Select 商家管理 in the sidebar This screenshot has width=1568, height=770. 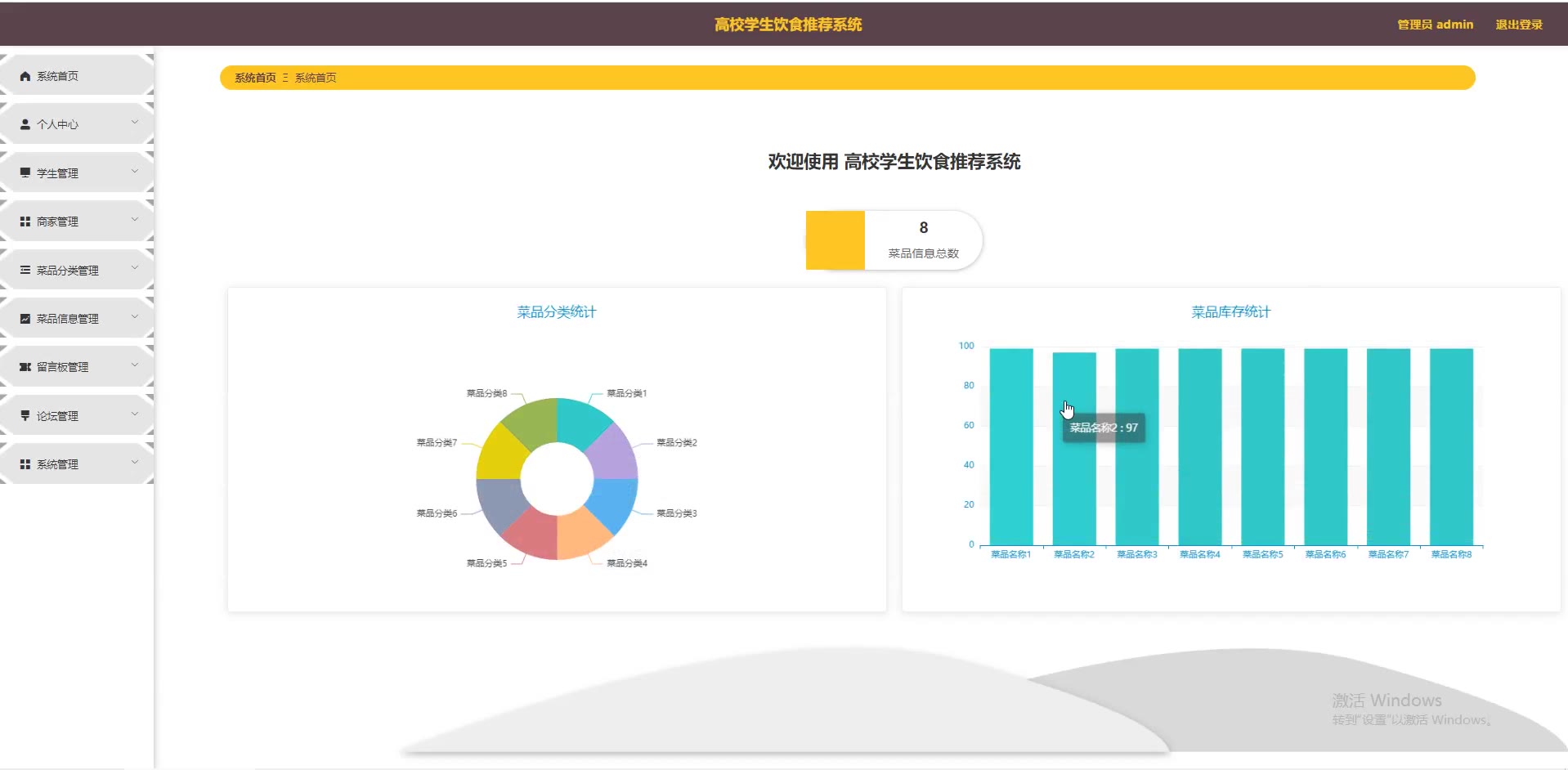point(77,222)
